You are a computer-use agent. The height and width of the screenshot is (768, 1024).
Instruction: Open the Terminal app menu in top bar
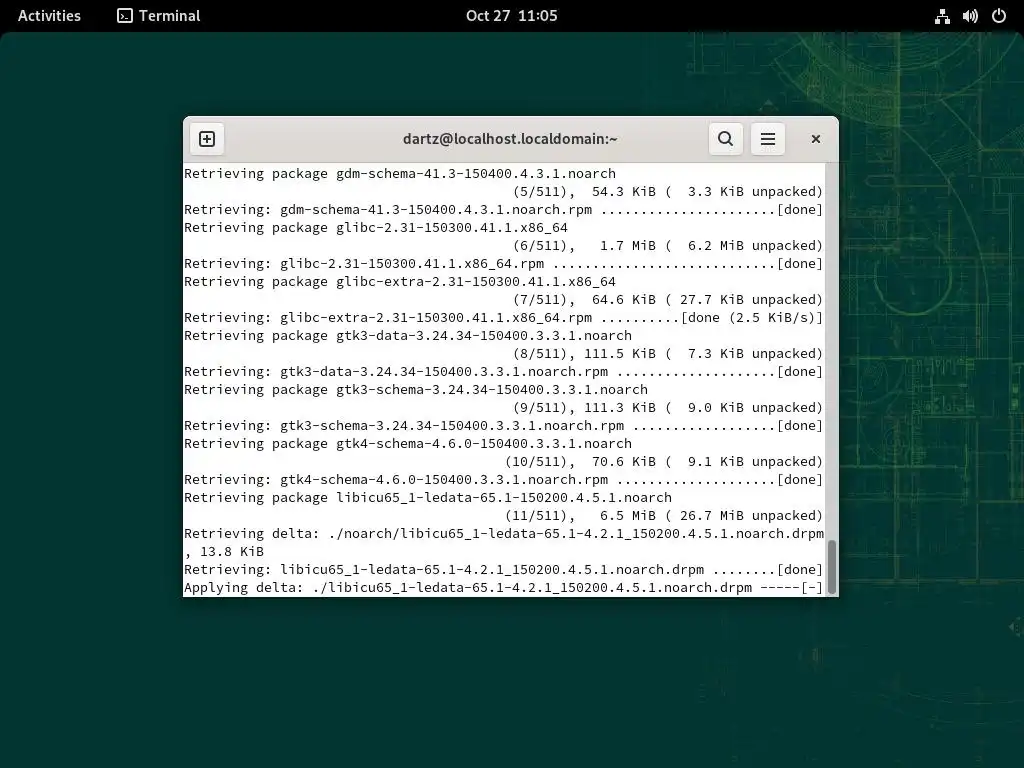[159, 16]
